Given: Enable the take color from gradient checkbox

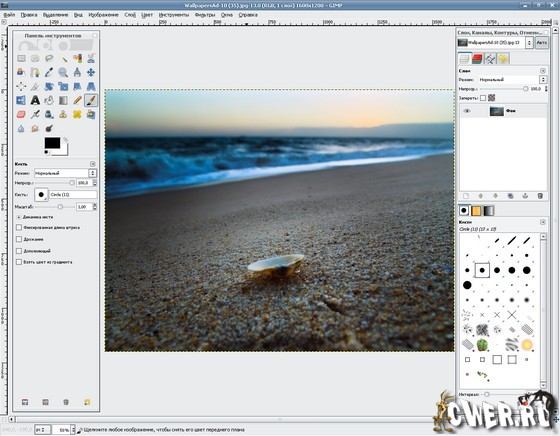Looking at the screenshot, I should click(x=19, y=262).
